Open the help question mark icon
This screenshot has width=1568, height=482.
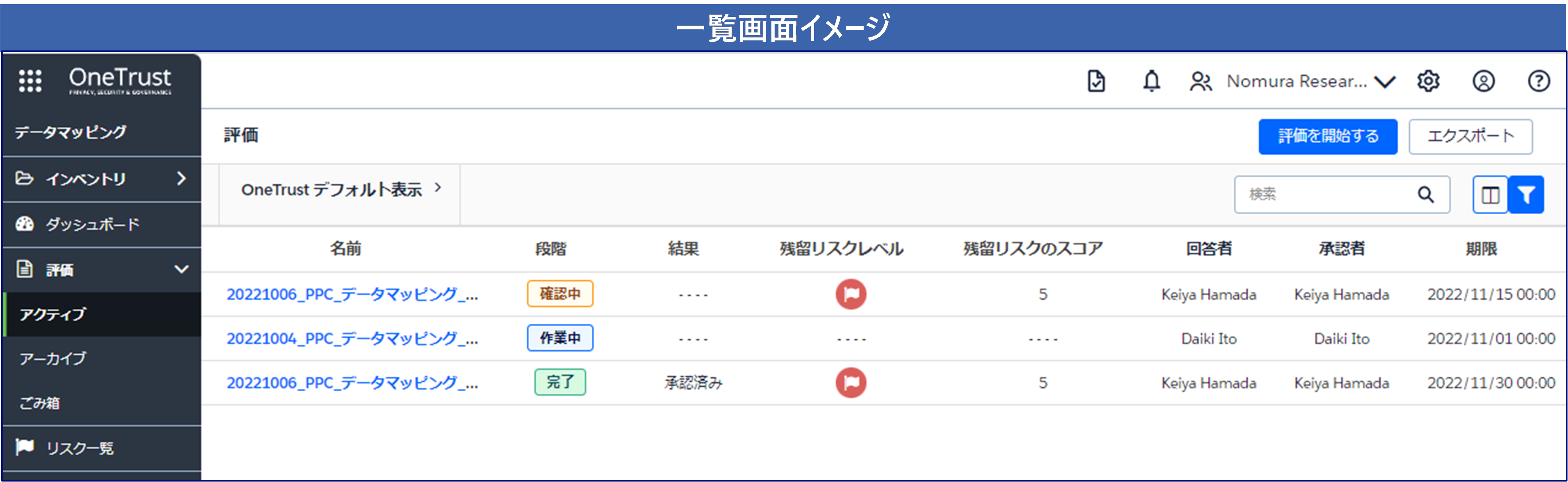click(x=1539, y=81)
